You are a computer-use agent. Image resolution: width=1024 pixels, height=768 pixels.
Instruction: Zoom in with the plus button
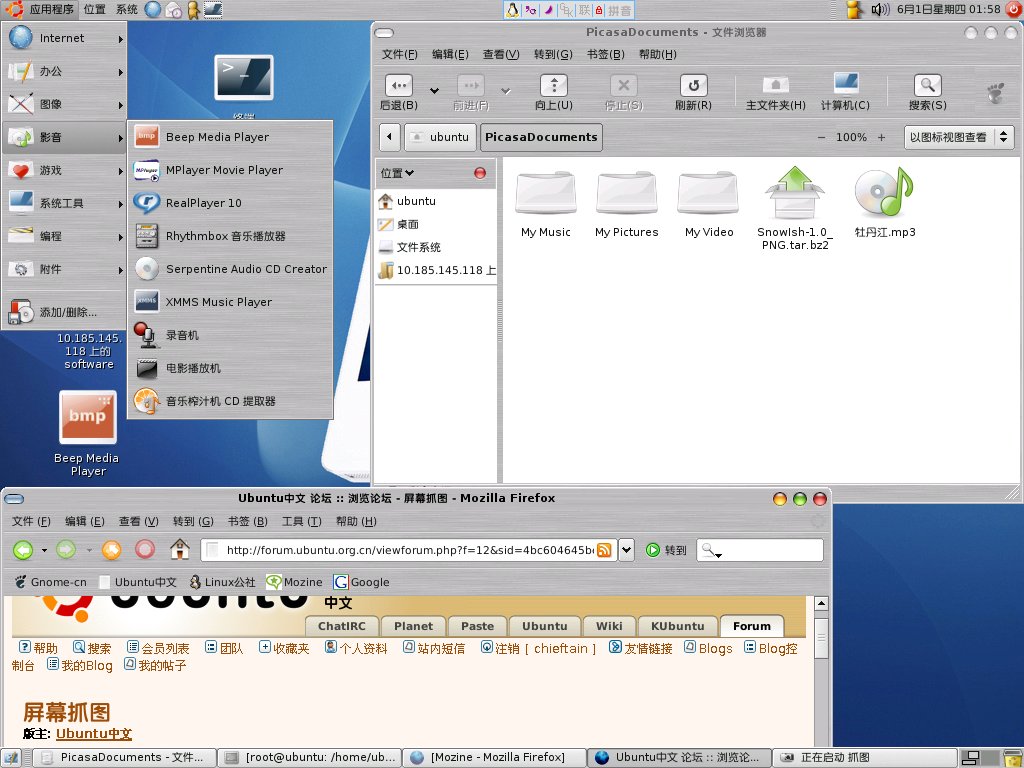point(882,137)
